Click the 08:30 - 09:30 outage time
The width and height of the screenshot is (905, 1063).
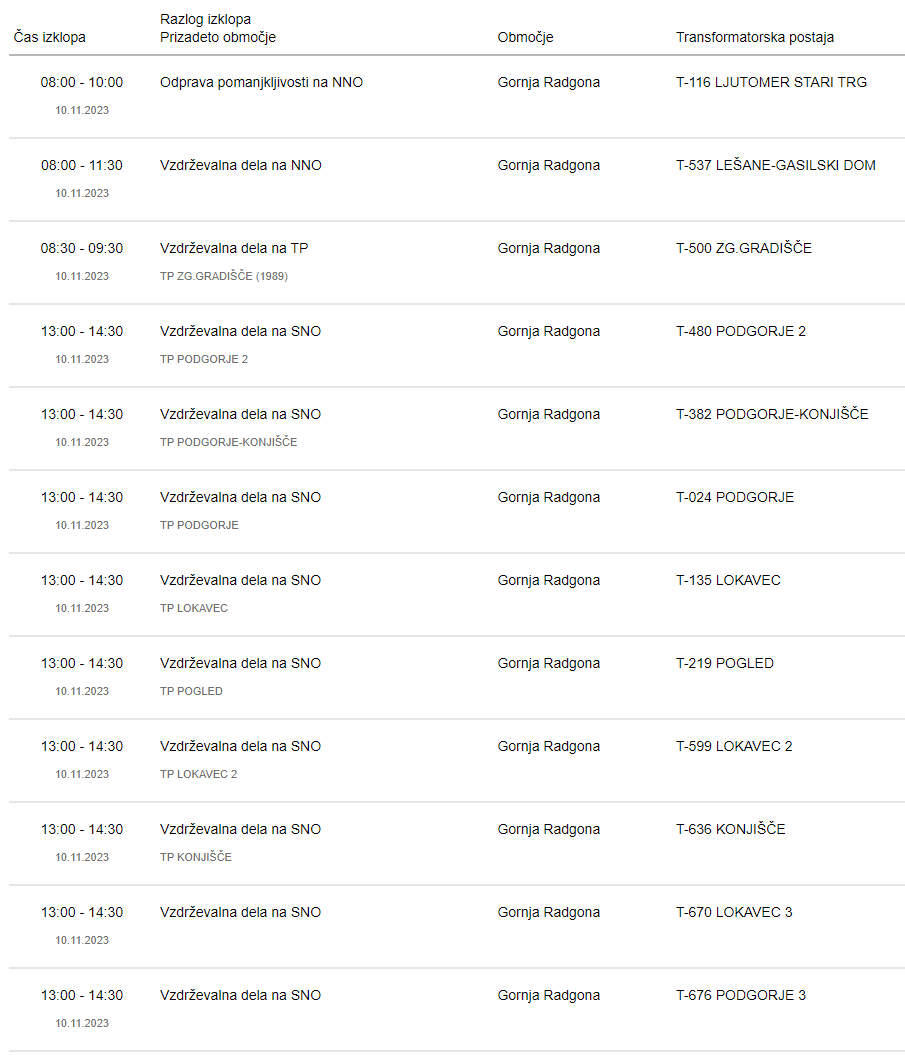[x=82, y=248]
